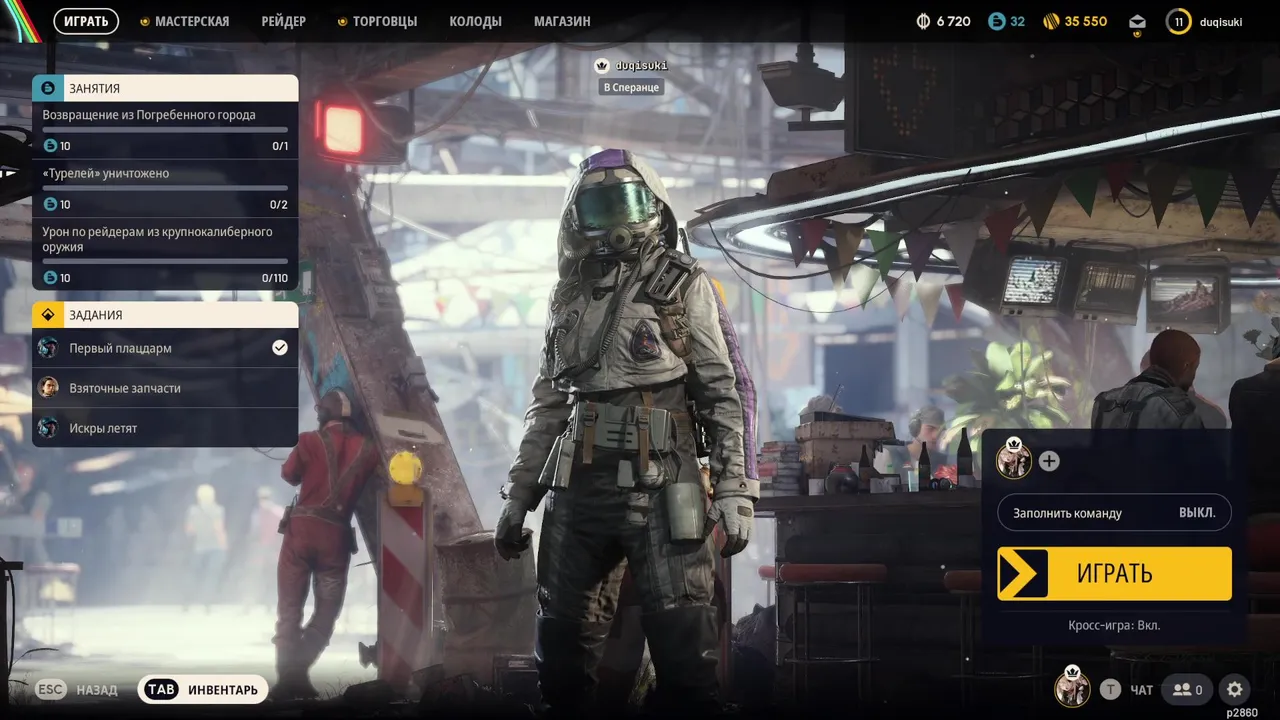
Task: Select the Взяточные запчасти quest row
Action: [x=165, y=388]
